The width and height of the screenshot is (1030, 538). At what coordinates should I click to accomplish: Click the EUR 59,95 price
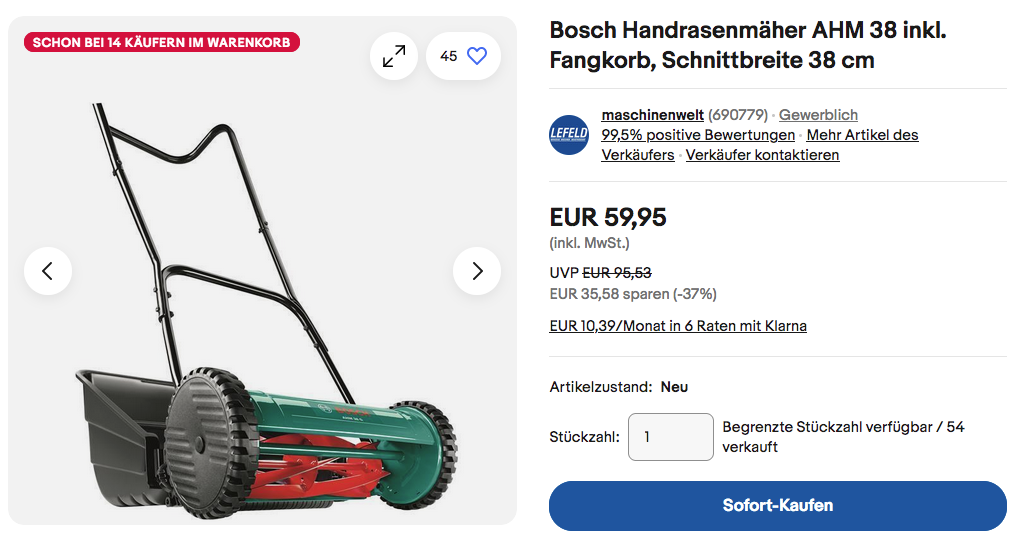pos(608,217)
